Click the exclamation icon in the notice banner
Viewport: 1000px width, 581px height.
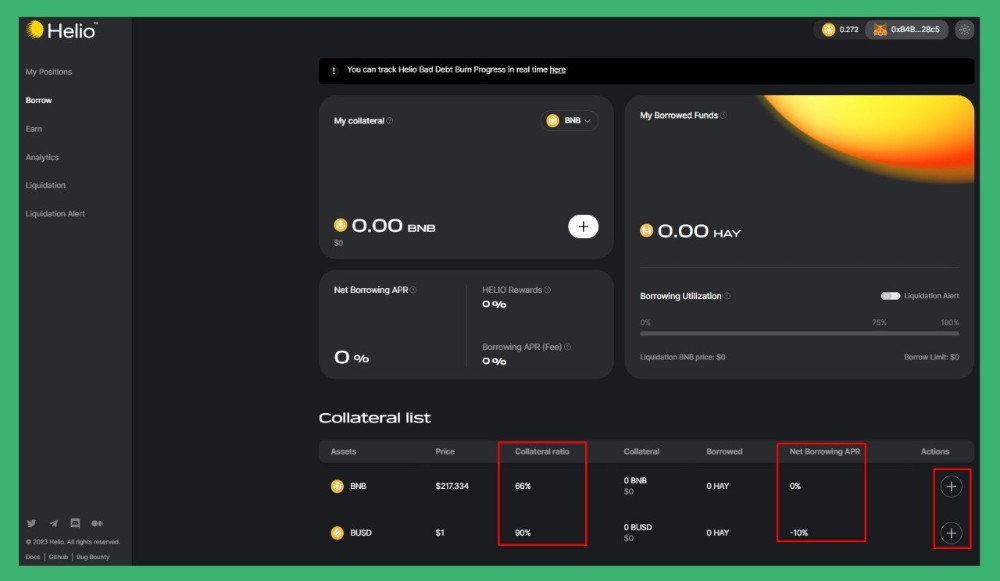pos(334,70)
